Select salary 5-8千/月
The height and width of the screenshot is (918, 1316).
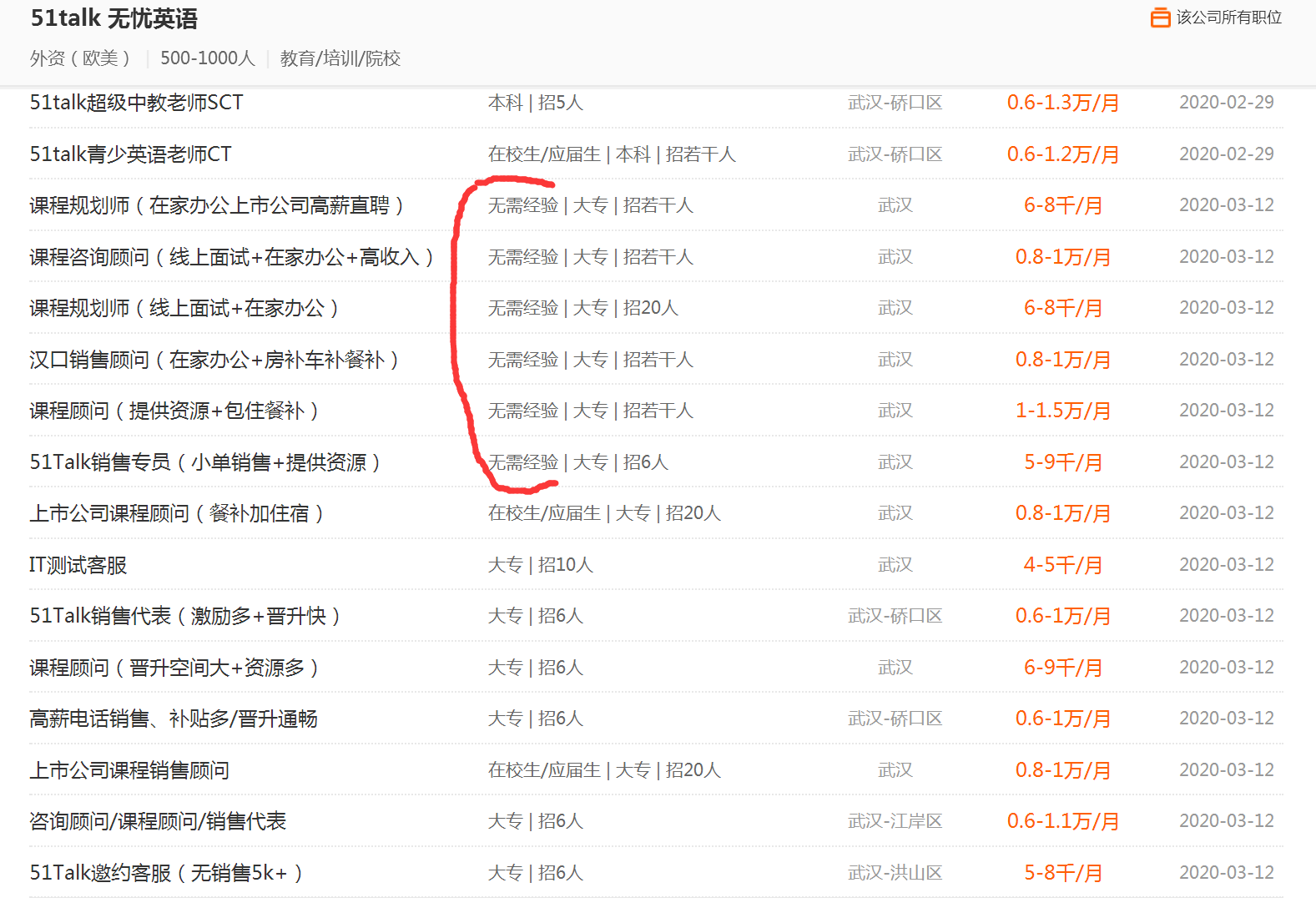[x=1063, y=873]
